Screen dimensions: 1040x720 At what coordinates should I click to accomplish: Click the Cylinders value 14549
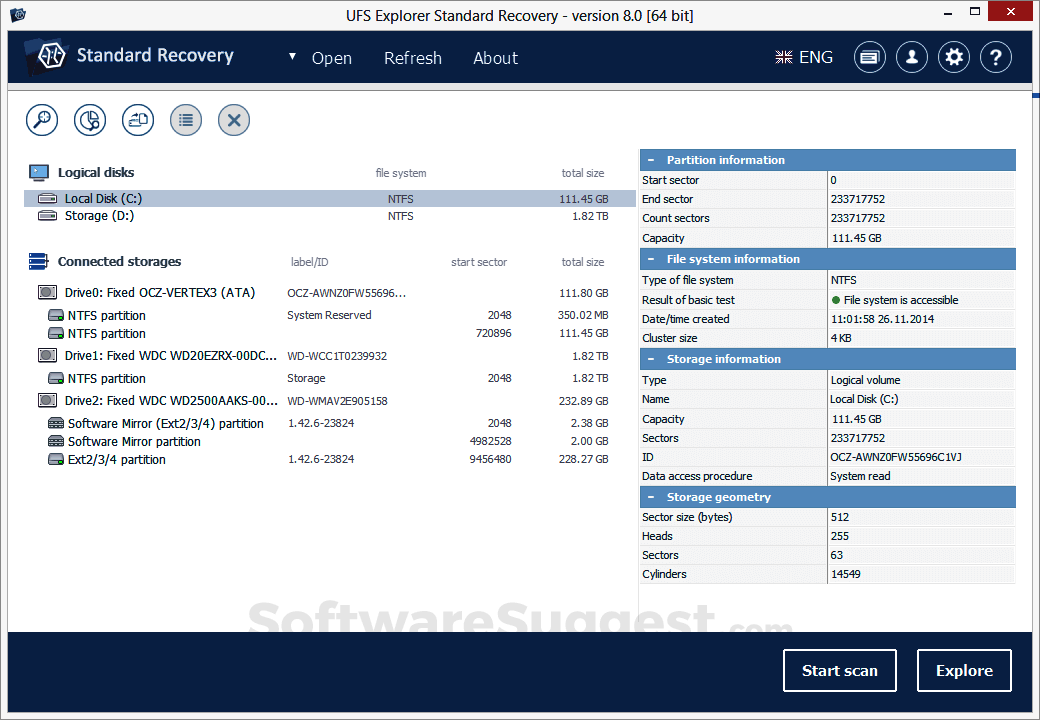(x=846, y=574)
